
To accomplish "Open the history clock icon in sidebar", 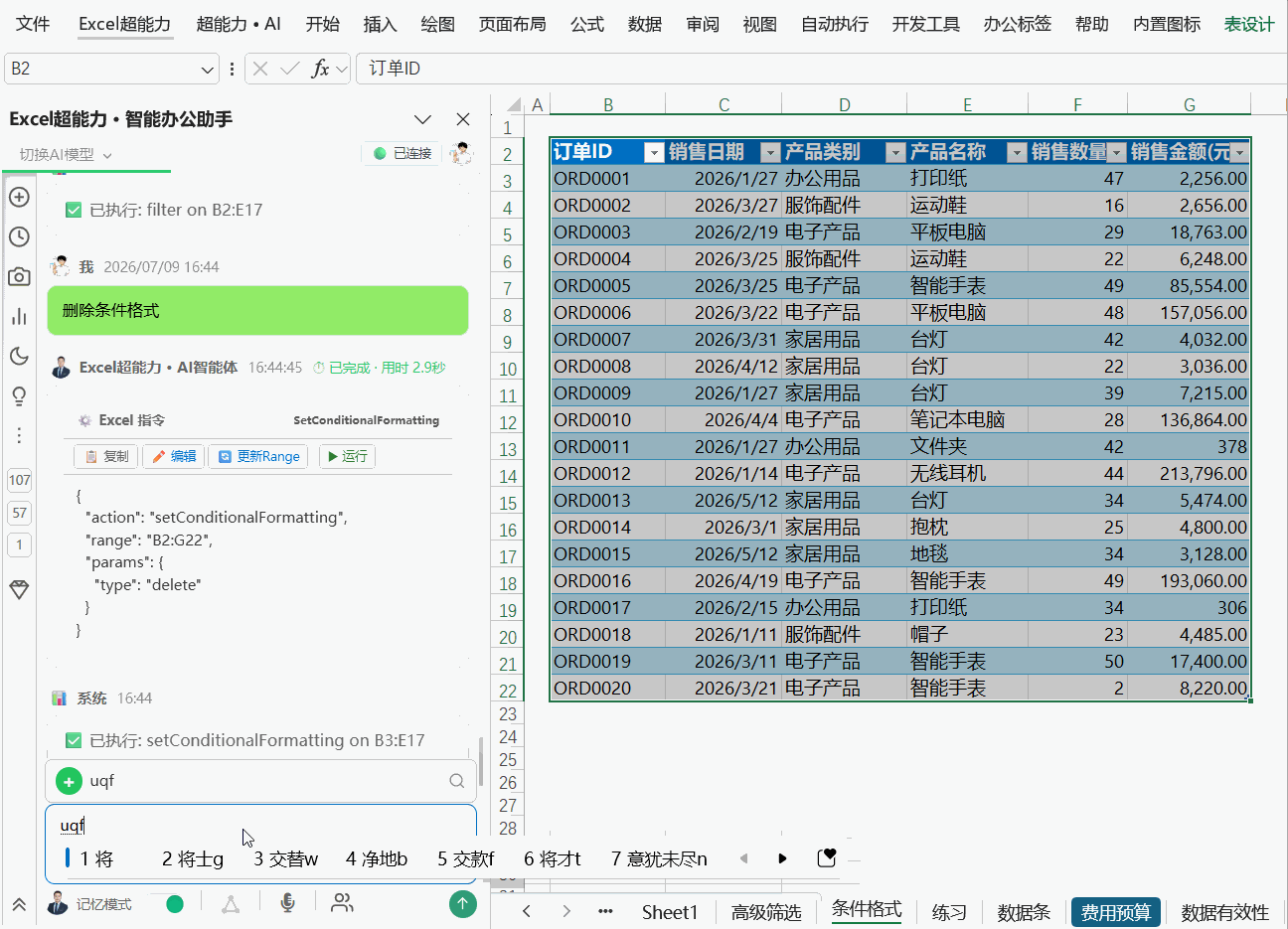I will point(19,236).
